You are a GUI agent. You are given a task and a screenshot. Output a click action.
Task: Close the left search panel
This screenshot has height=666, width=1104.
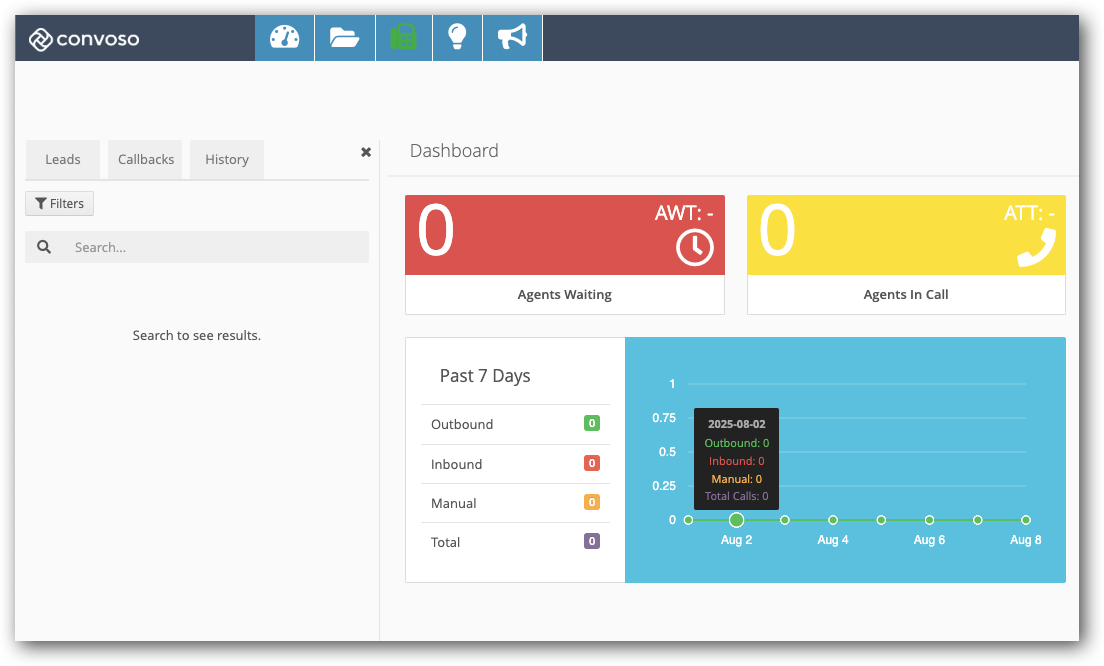click(366, 152)
